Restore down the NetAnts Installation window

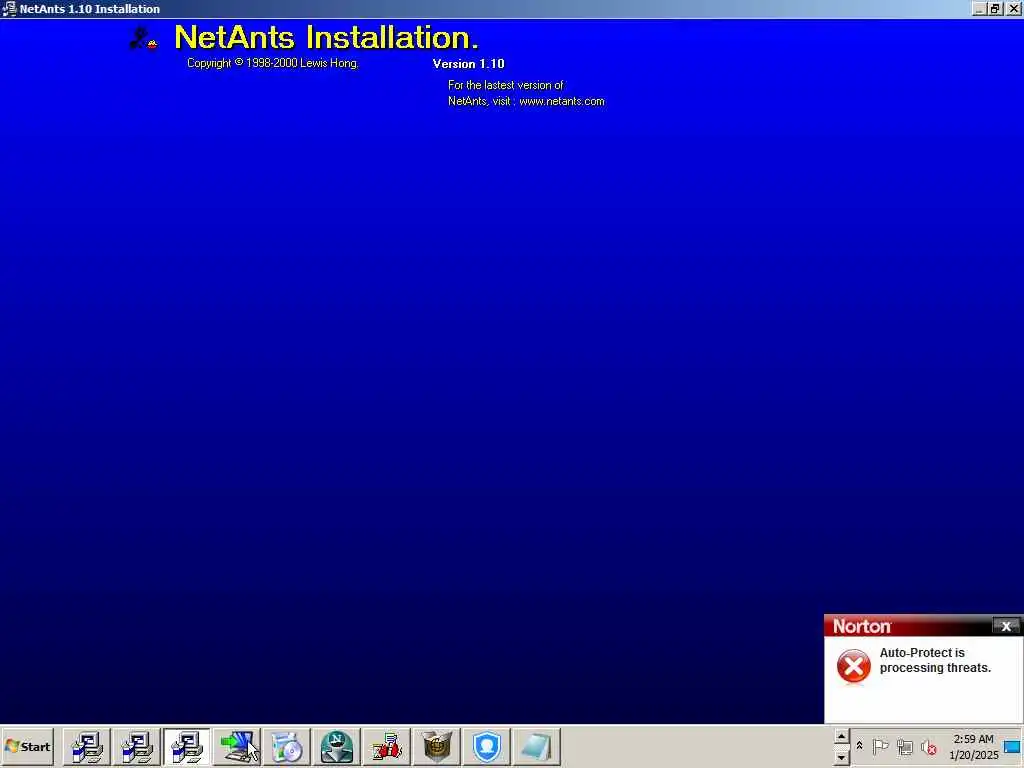[x=995, y=8]
